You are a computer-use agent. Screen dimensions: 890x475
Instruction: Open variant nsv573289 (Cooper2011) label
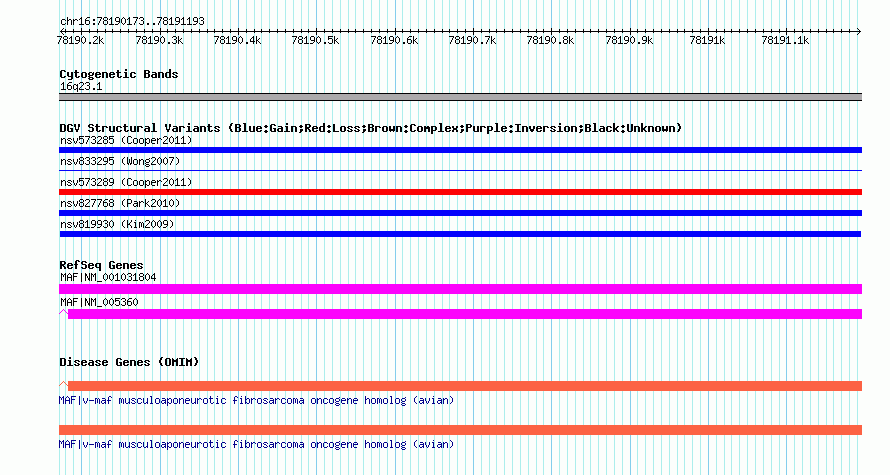126,182
